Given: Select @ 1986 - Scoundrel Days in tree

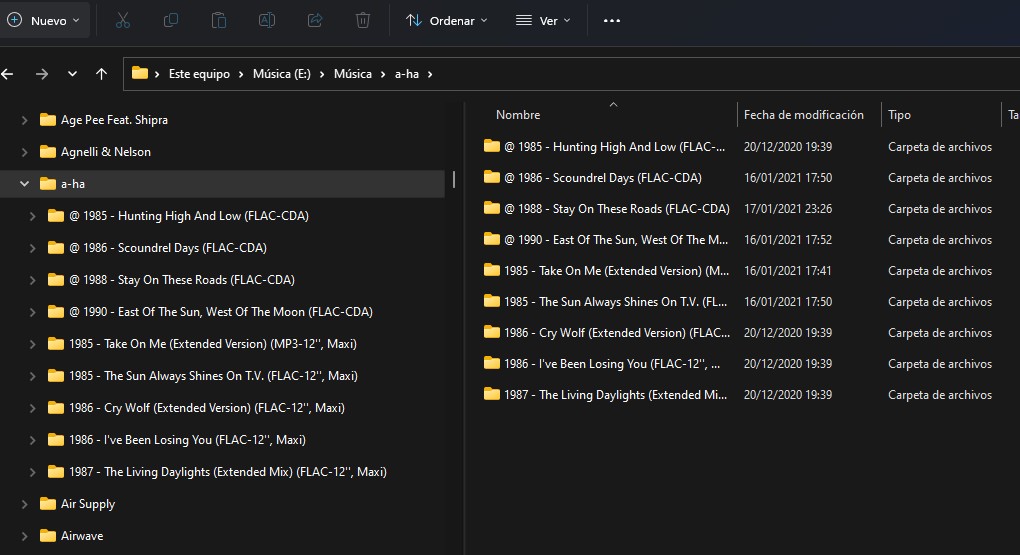Looking at the screenshot, I should point(168,248).
